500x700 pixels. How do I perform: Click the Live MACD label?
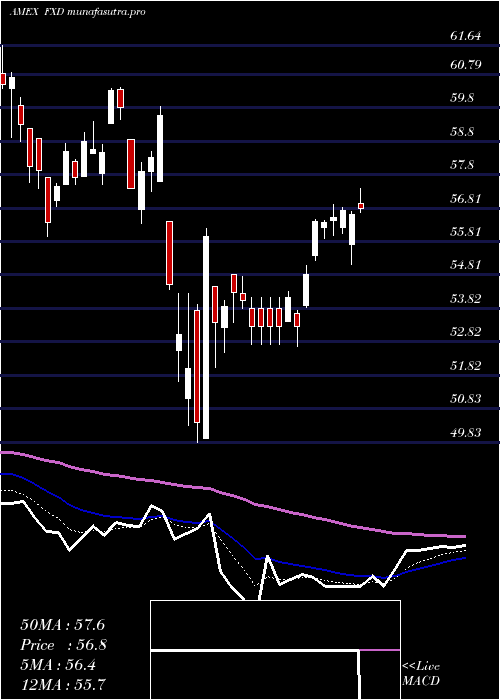pyautogui.click(x=421, y=674)
